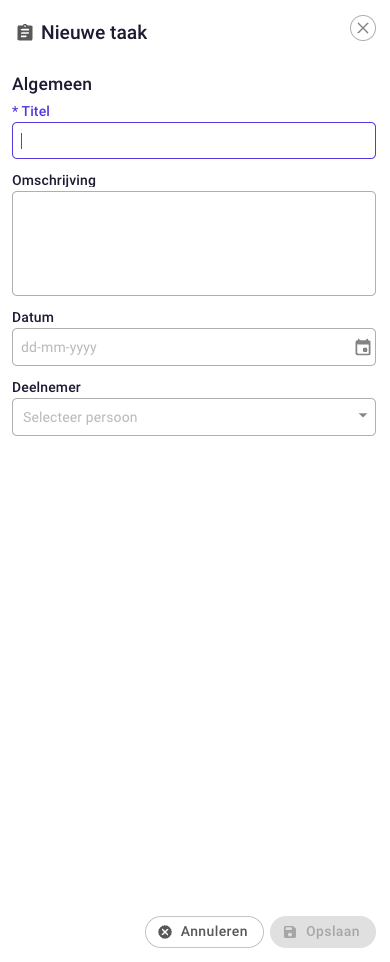The width and height of the screenshot is (390, 962).
Task: Open the calendar picker in the Datum field
Action: click(x=363, y=347)
